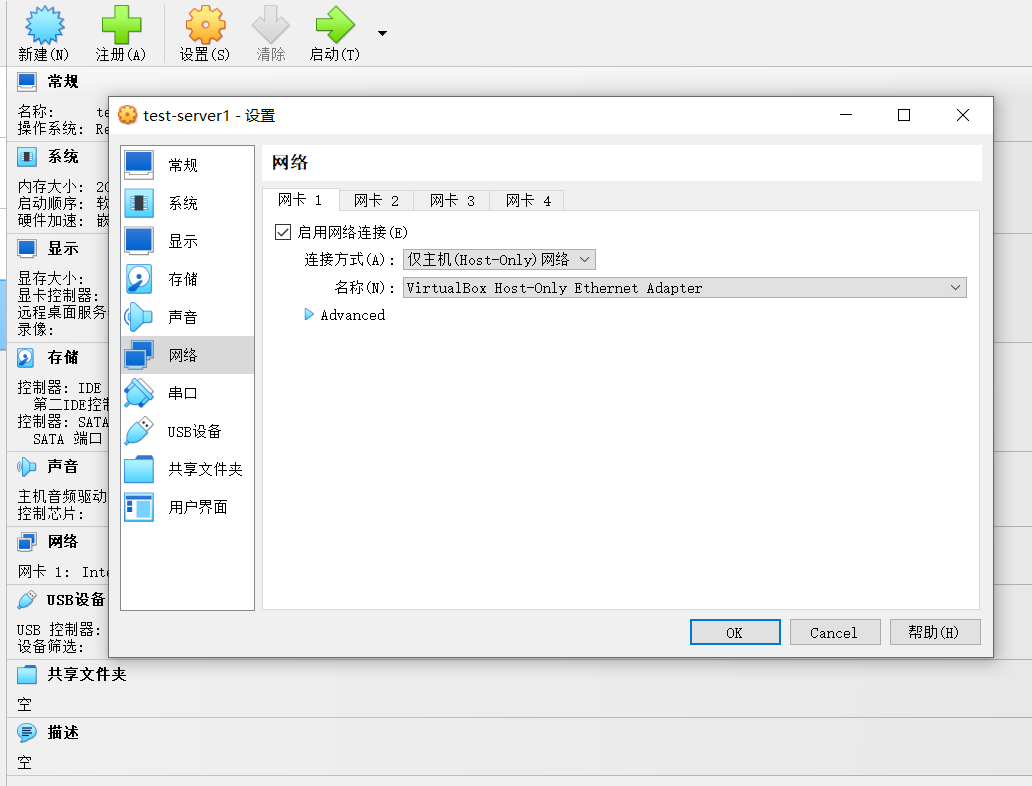Select 常规 category icon in settings sidebar

point(139,165)
